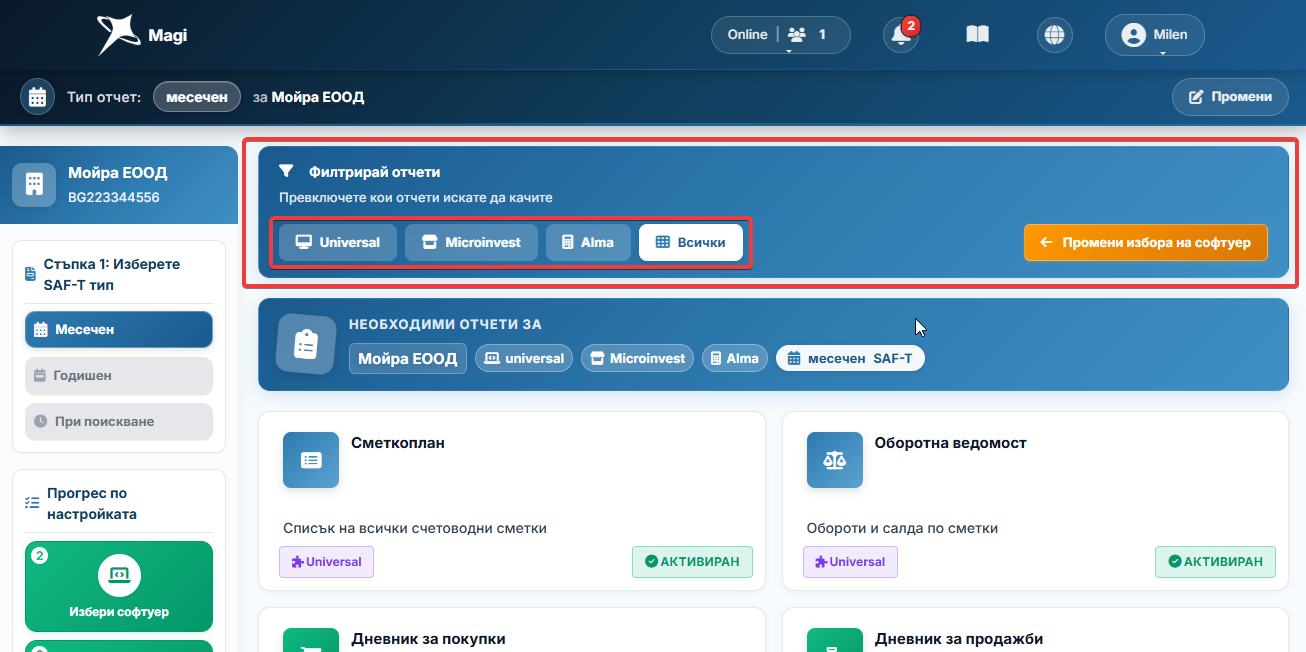The width and height of the screenshot is (1306, 652).
Task: Open the notifications bell
Action: click(901, 35)
